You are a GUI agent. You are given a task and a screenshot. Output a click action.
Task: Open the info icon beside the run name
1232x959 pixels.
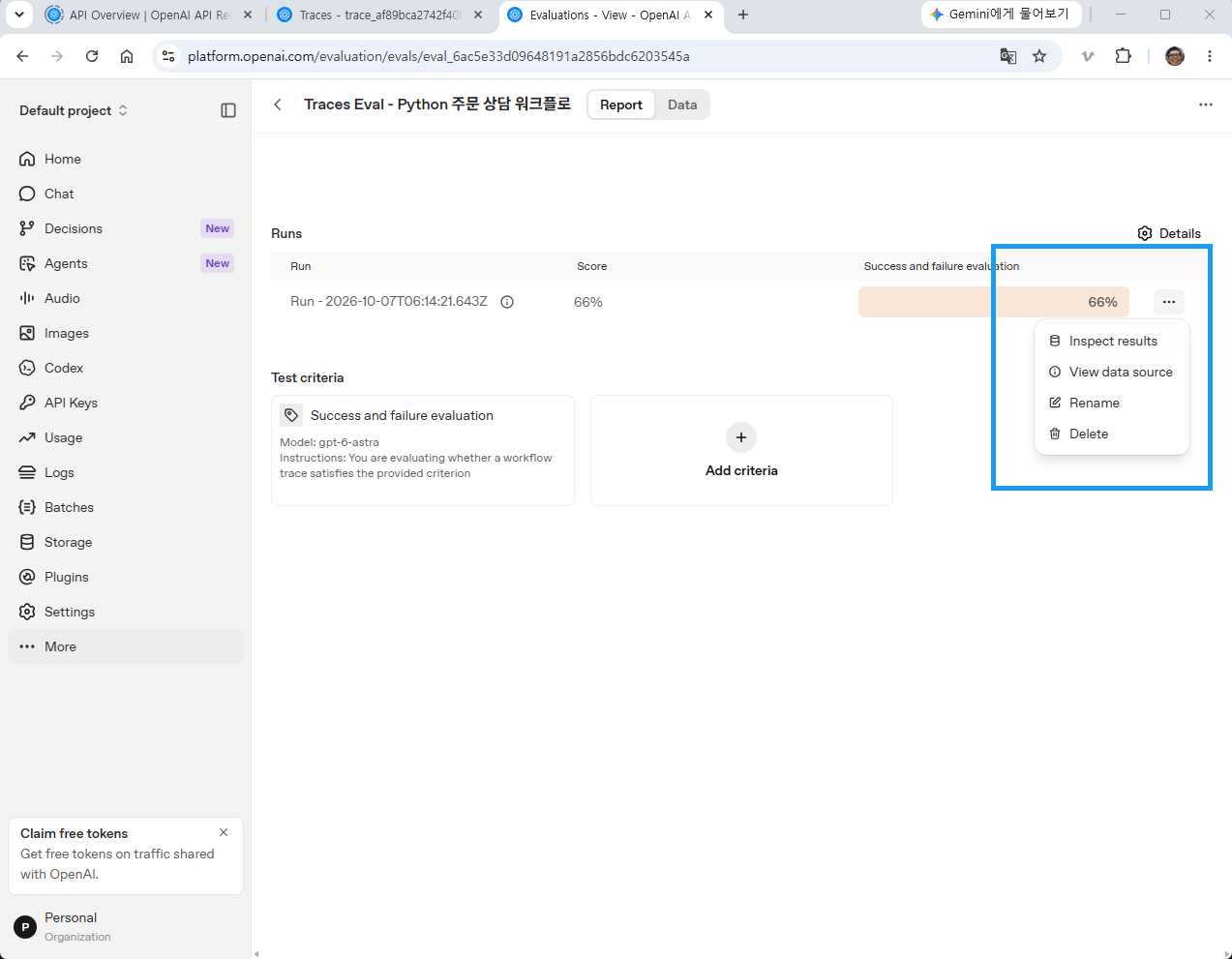pos(507,302)
